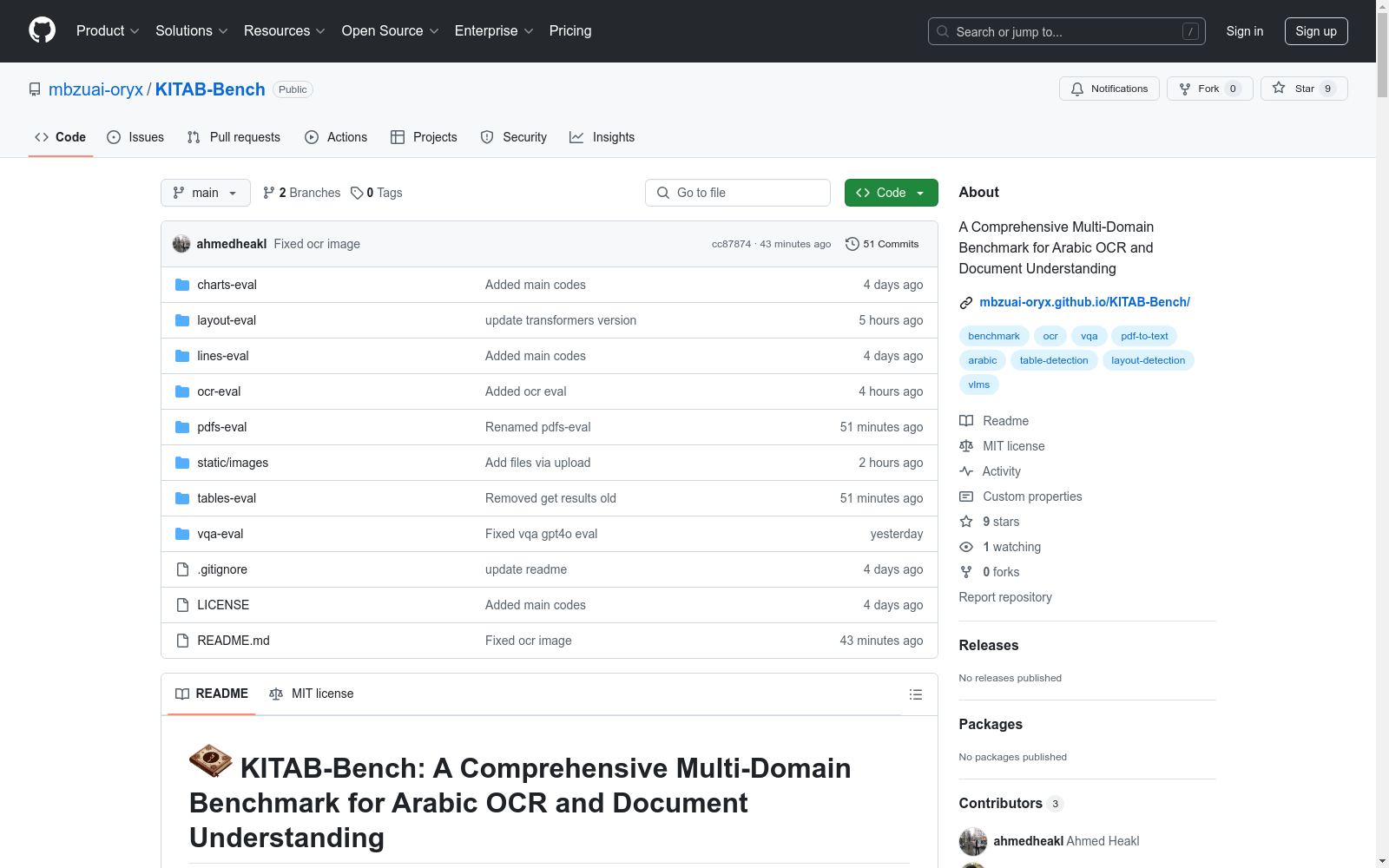The width and height of the screenshot is (1389, 868).
Task: Click the link icon beside the website URL
Action: click(966, 303)
